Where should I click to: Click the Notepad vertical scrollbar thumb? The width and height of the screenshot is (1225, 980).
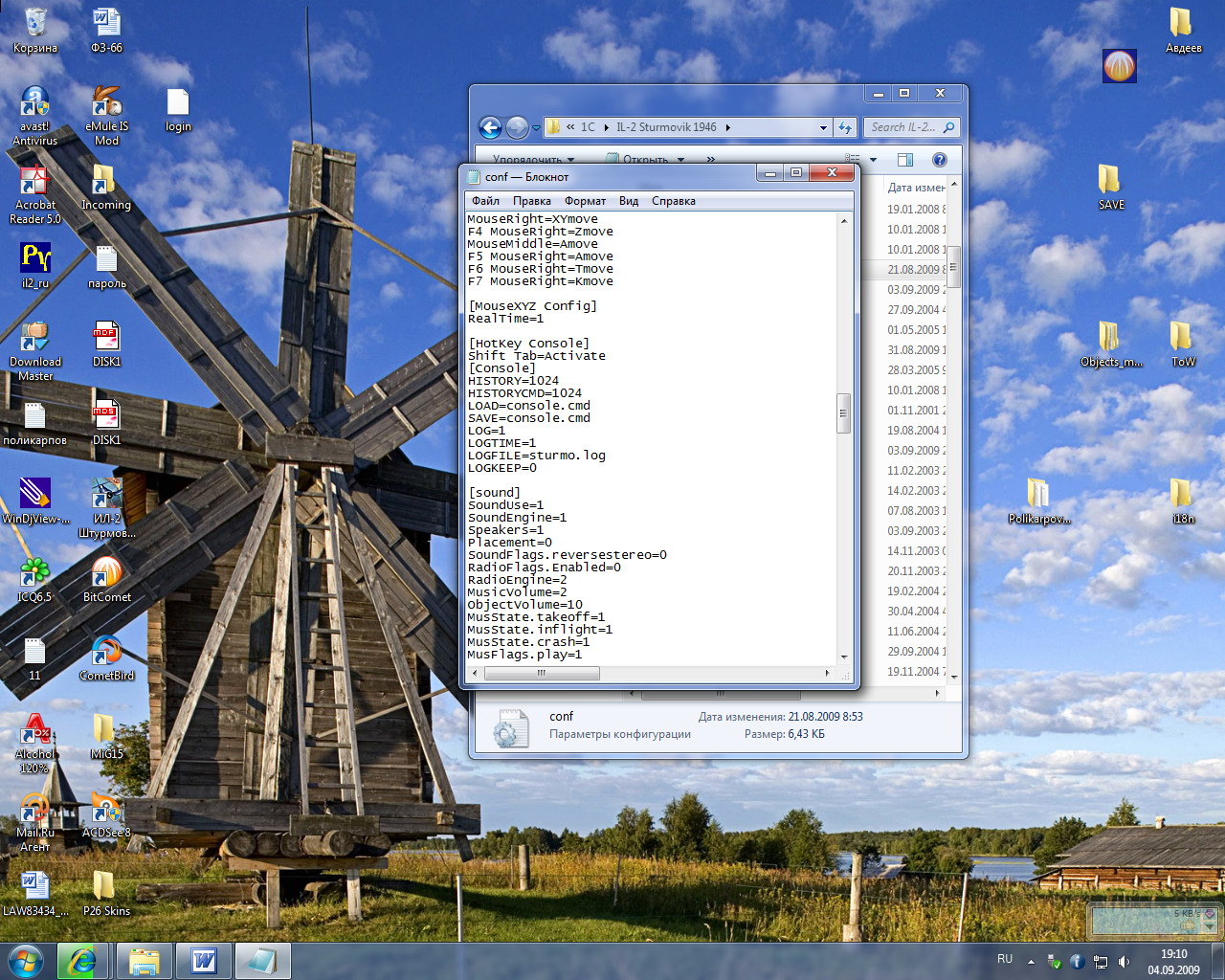[x=843, y=413]
